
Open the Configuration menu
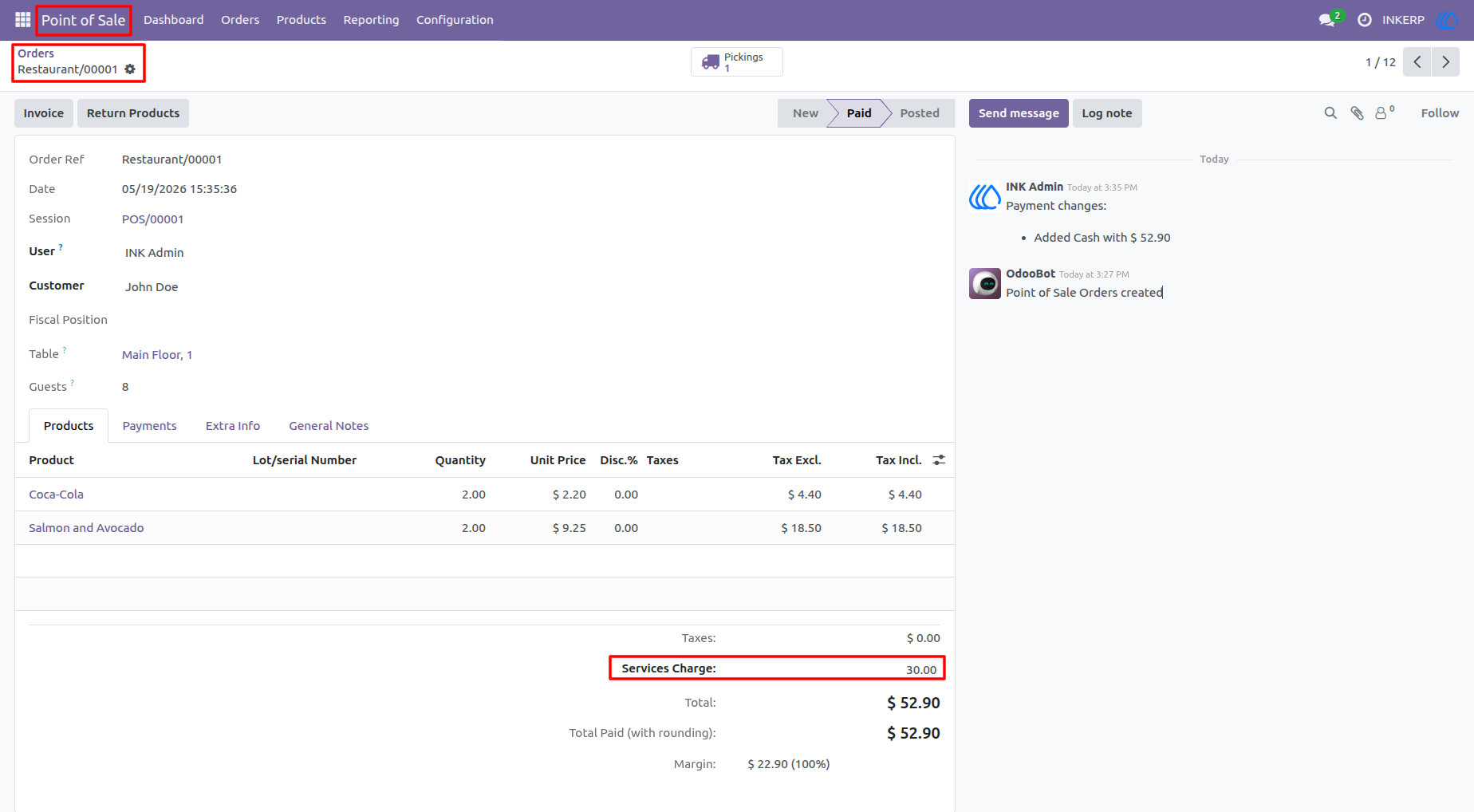click(x=455, y=20)
